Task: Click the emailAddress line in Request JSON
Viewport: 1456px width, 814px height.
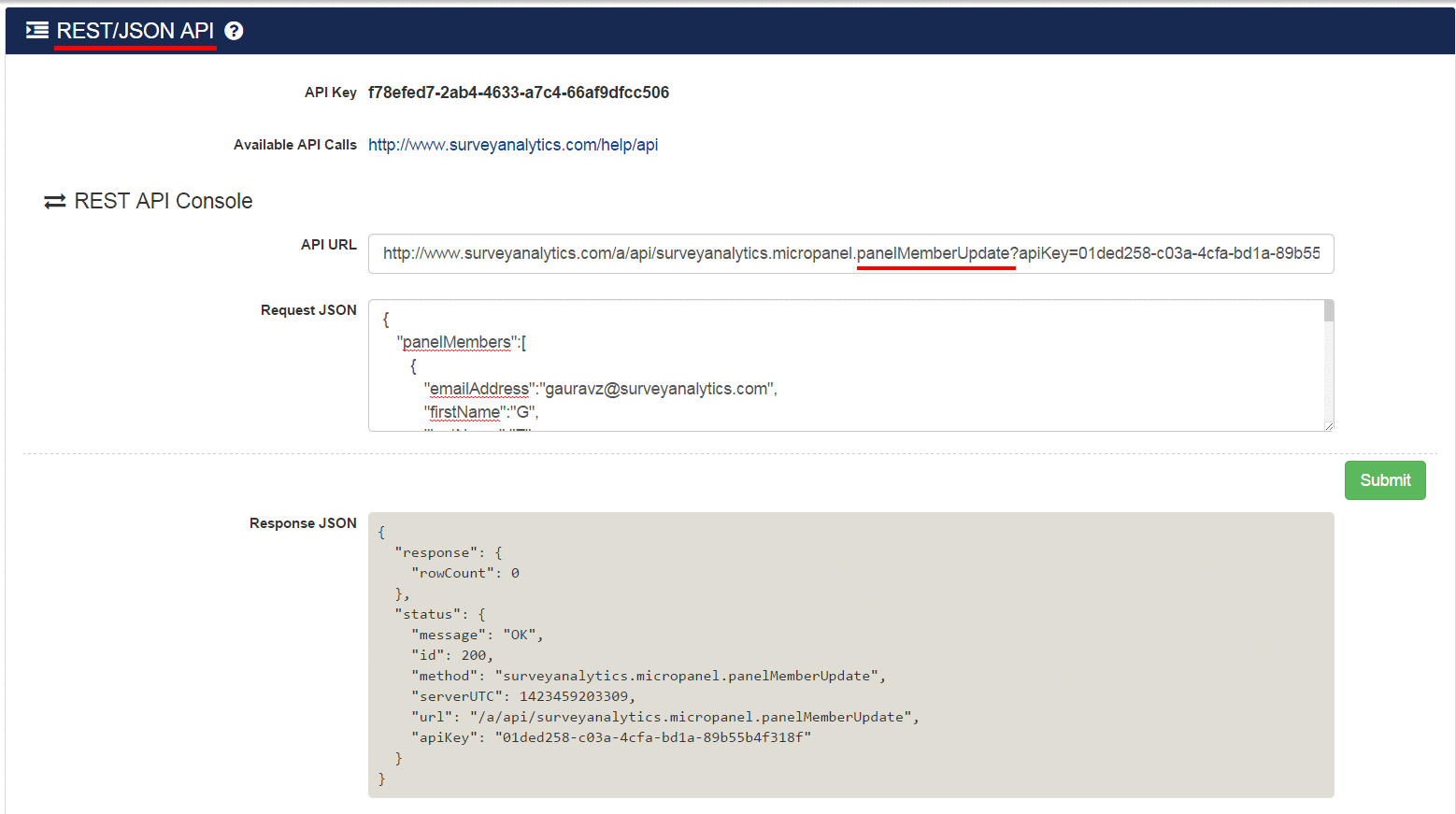Action: click(600, 389)
